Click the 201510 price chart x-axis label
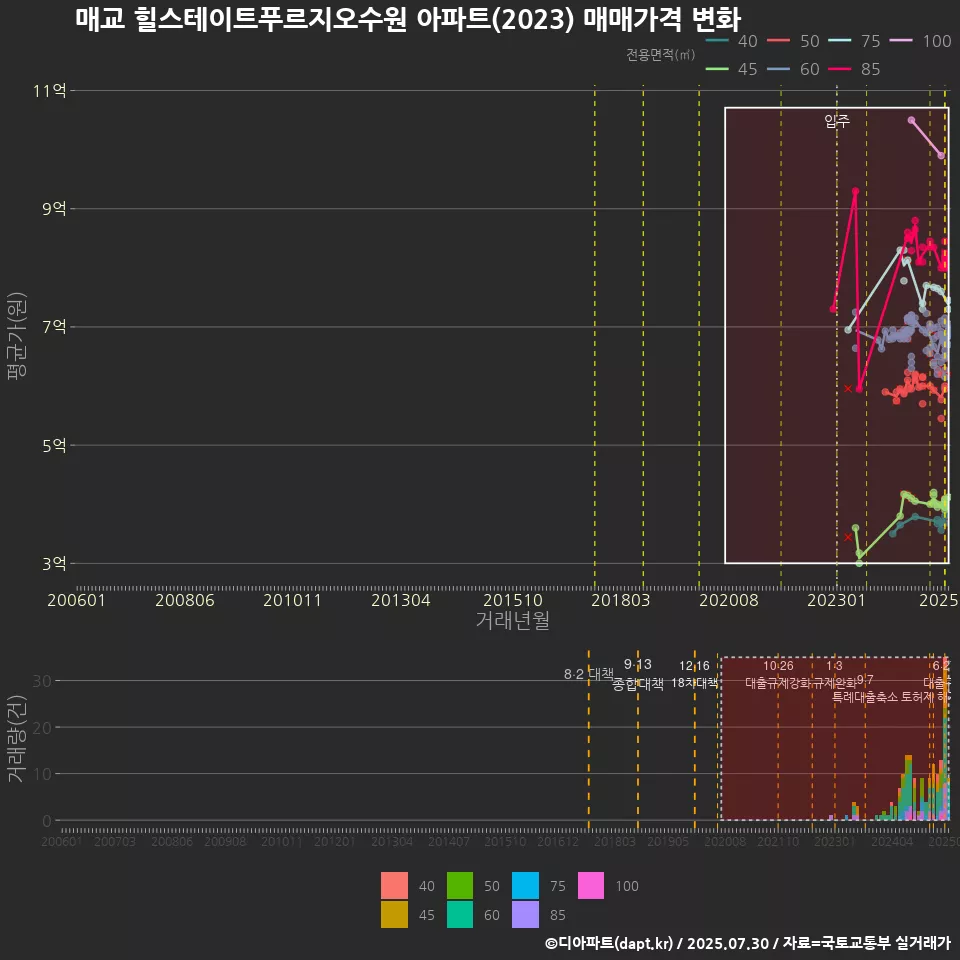The width and height of the screenshot is (960, 960). coord(513,600)
